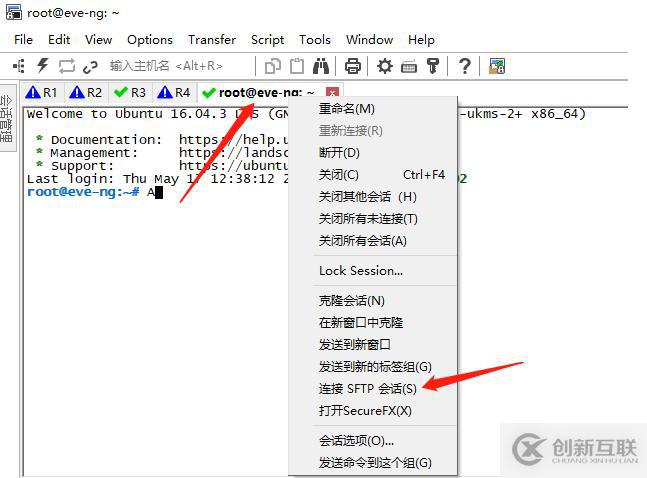Expand the vertical 会话管理 side panel
The width and height of the screenshot is (647, 478).
pyautogui.click(x=7, y=118)
